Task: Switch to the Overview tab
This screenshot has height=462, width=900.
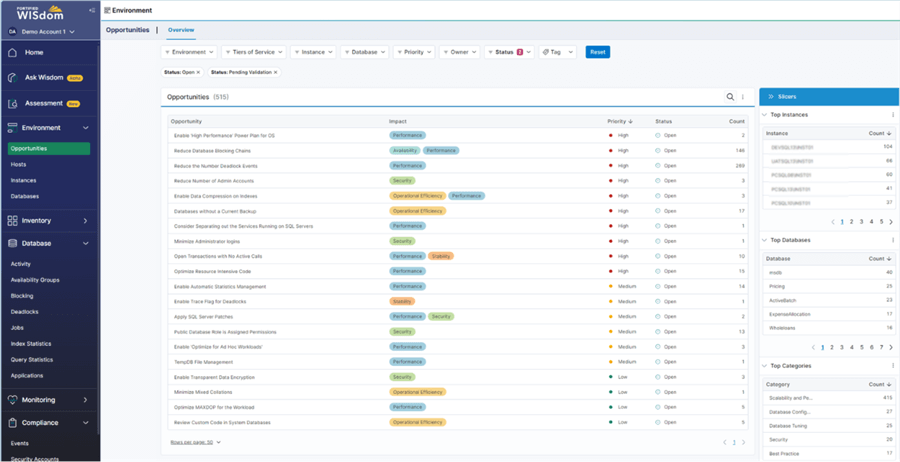Action: [181, 30]
